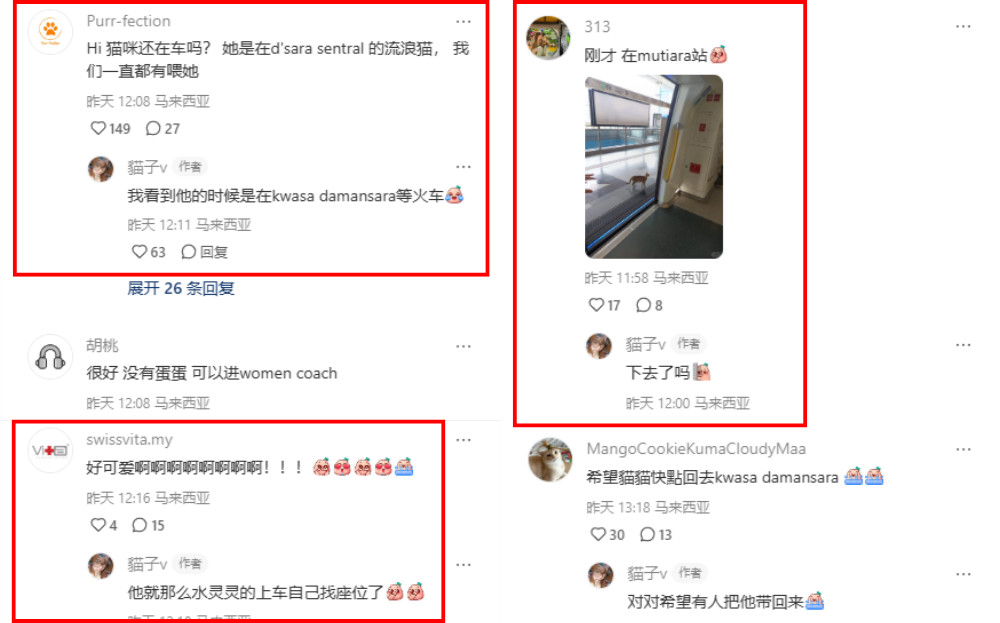Visit the swissvita.my username profile
1000x623 pixels.
click(129, 439)
